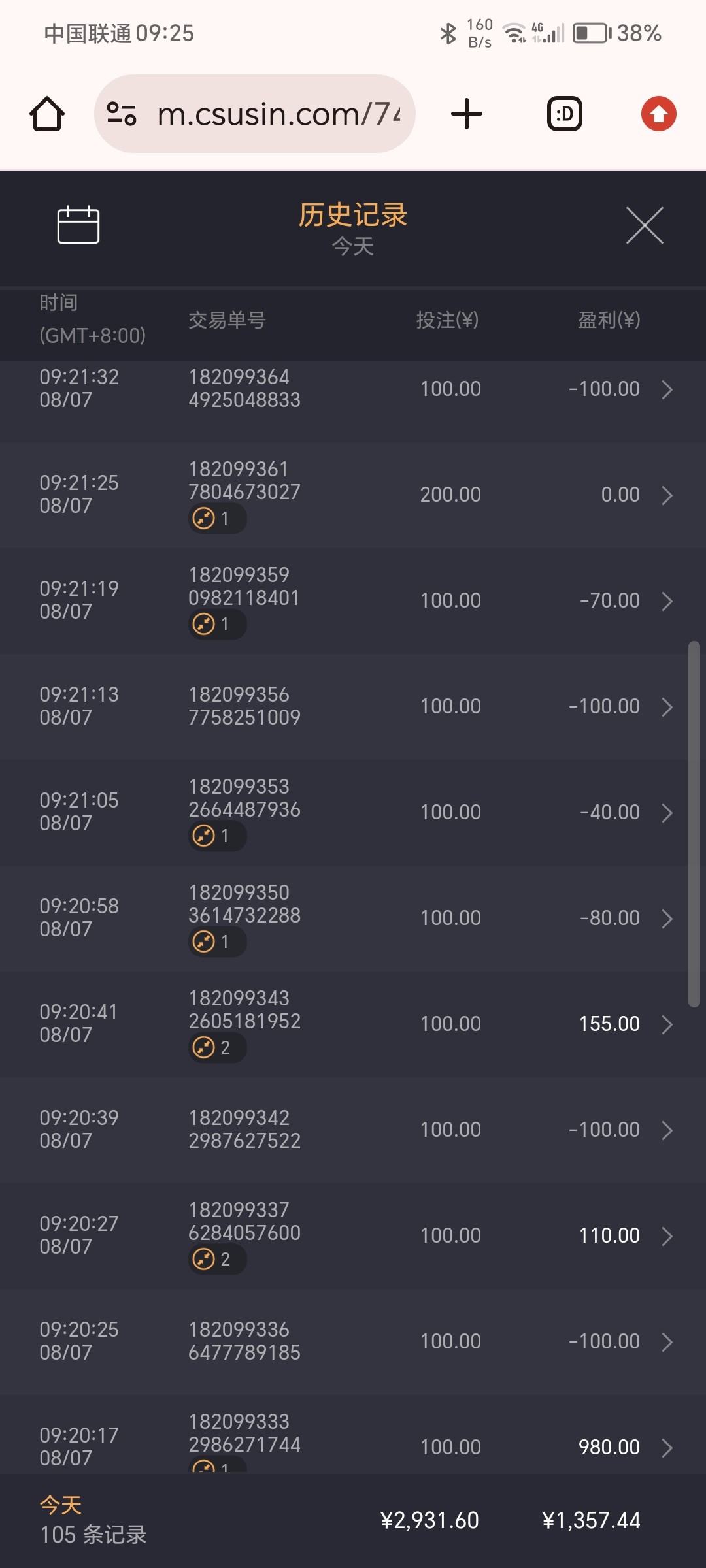Tap the 交易单号 column header
The width and height of the screenshot is (706, 1568).
(x=227, y=320)
